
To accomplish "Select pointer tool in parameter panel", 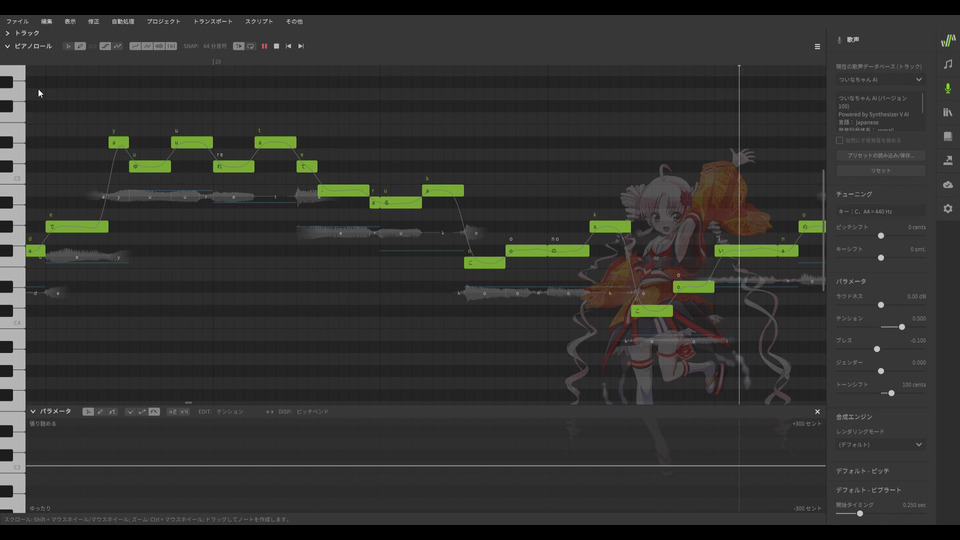I will pos(88,411).
